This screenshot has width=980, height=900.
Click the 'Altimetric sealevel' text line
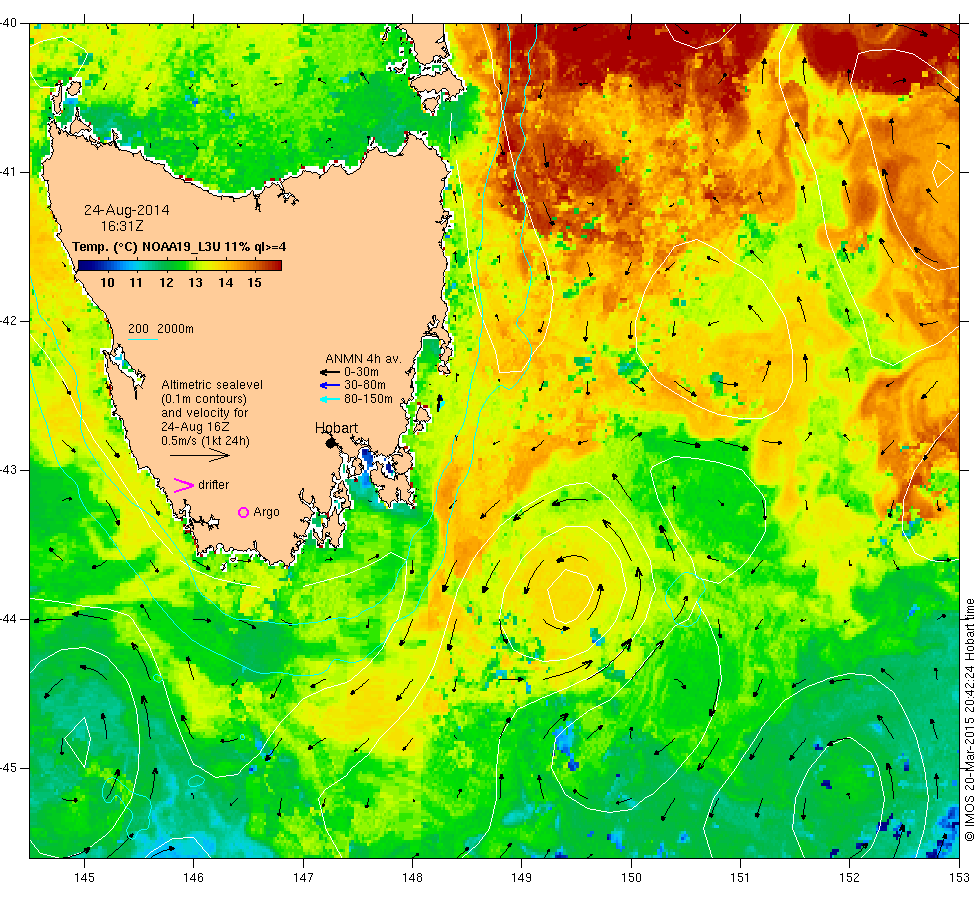tap(212, 385)
